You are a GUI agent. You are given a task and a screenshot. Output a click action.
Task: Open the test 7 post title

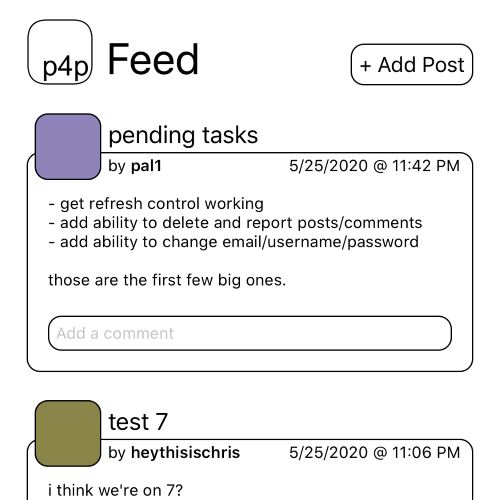tap(138, 422)
